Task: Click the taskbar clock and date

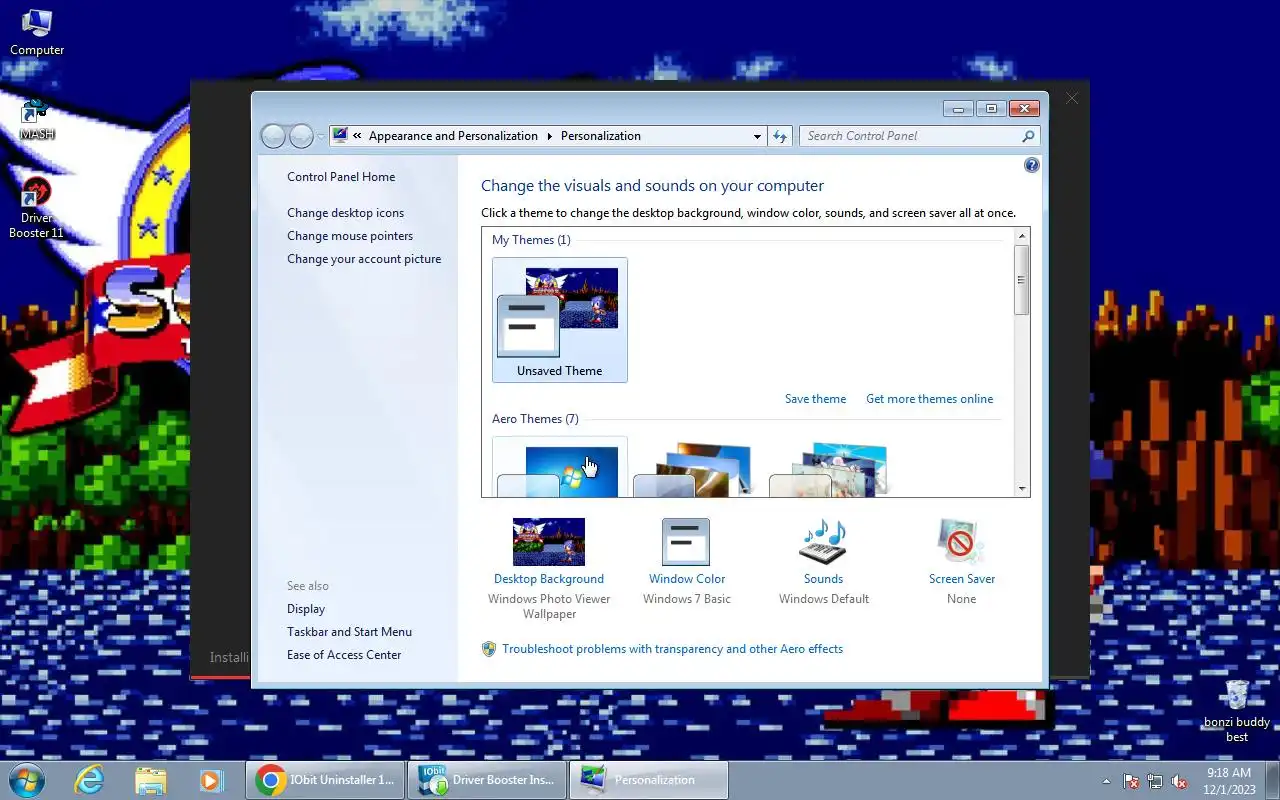Action: 1229,781
